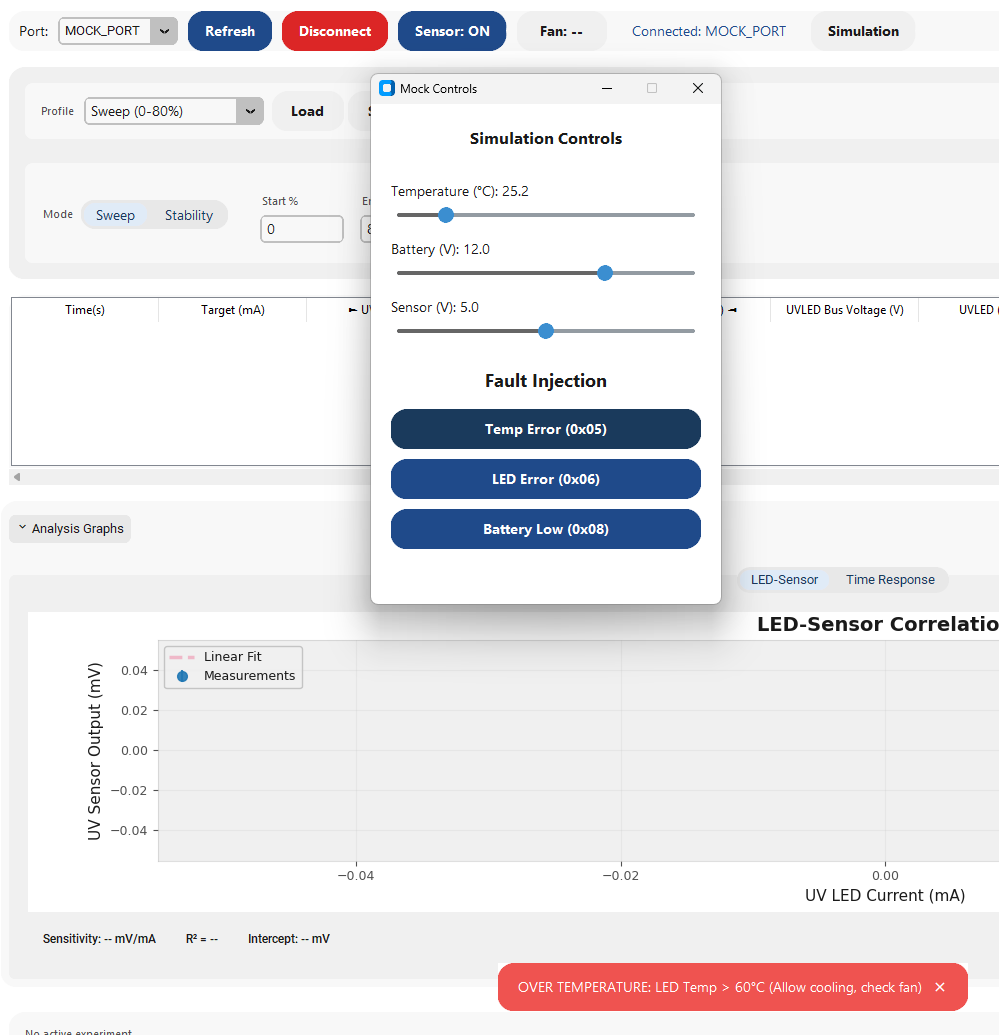
Task: Click the Refresh ports button
Action: point(230,31)
